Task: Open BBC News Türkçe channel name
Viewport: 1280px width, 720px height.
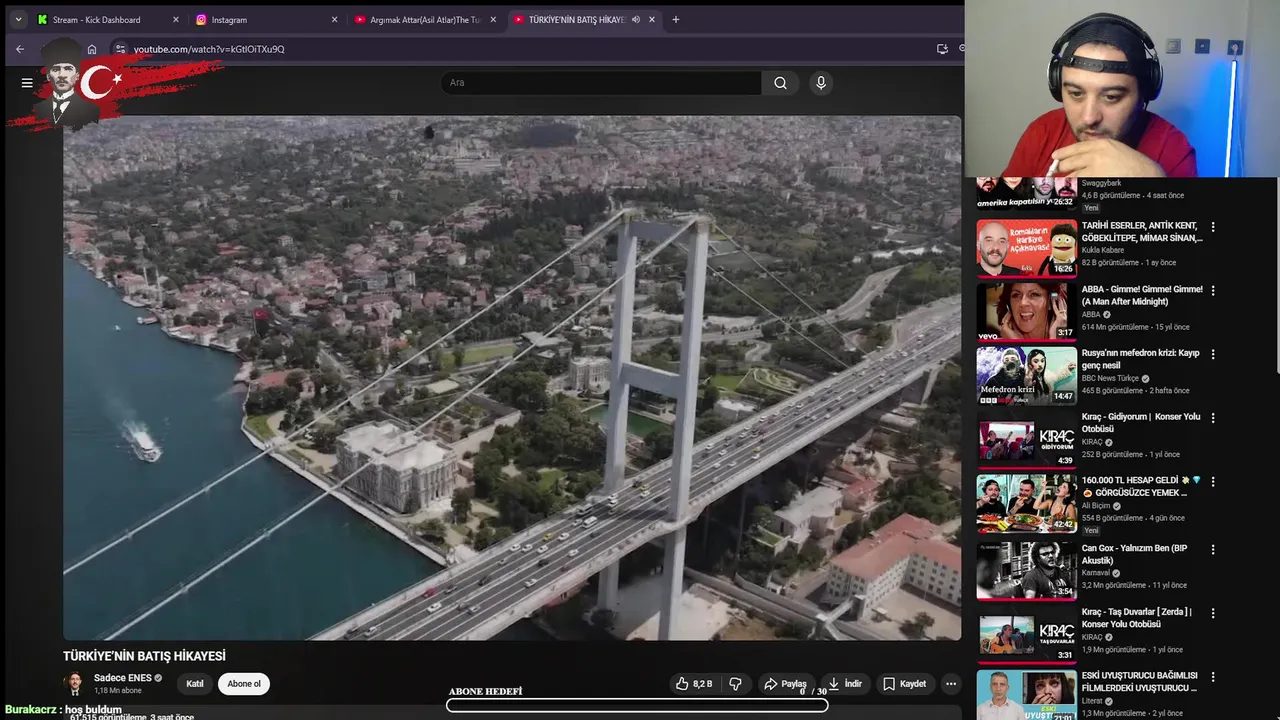Action: [1110, 378]
